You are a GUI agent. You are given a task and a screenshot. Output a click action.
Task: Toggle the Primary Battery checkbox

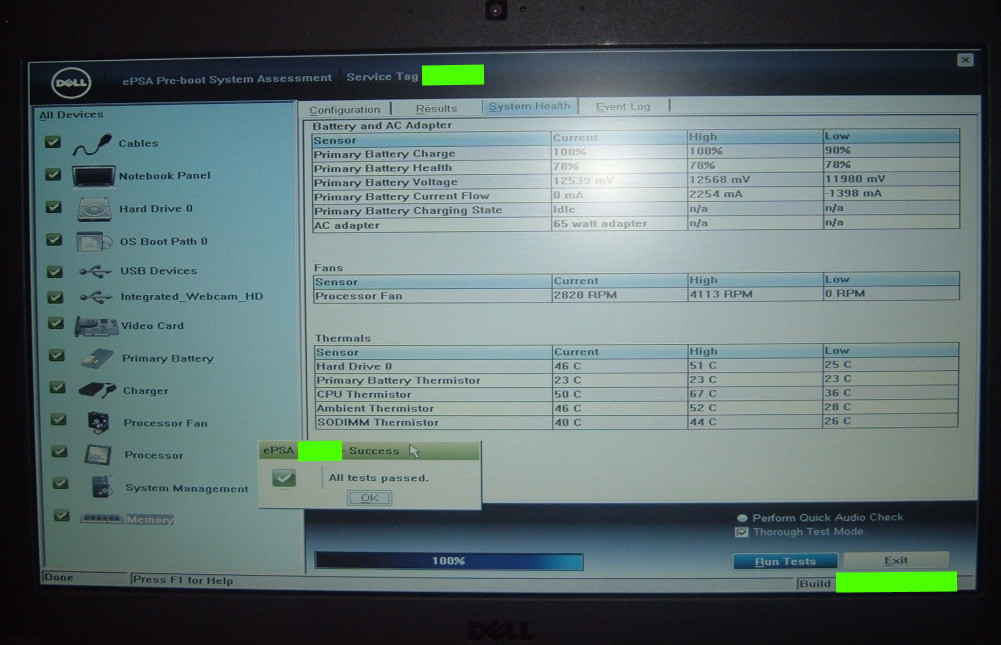57,355
